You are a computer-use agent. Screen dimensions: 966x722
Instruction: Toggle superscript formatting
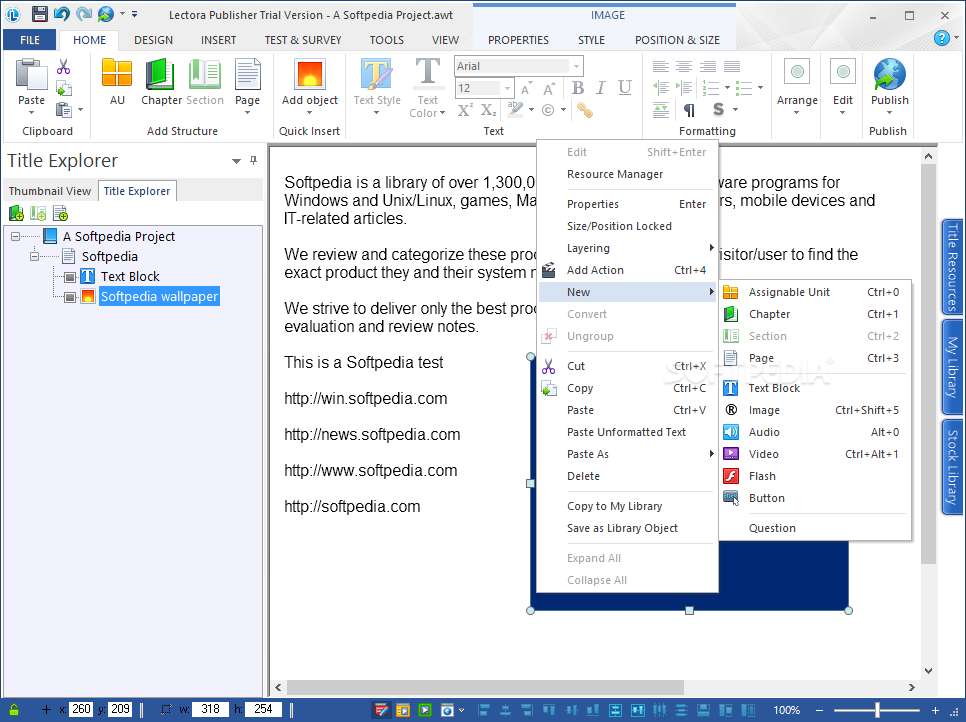tap(465, 110)
